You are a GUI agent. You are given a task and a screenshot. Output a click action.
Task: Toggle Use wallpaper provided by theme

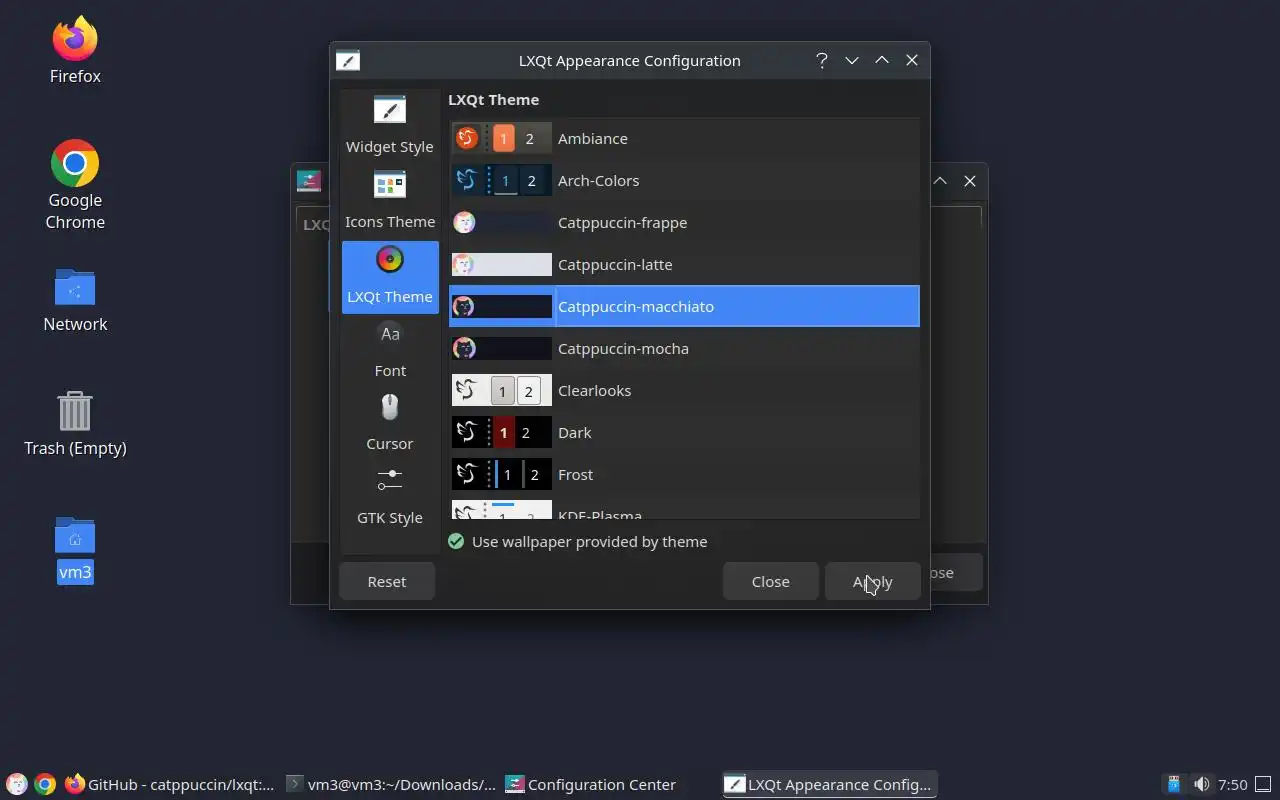click(577, 542)
